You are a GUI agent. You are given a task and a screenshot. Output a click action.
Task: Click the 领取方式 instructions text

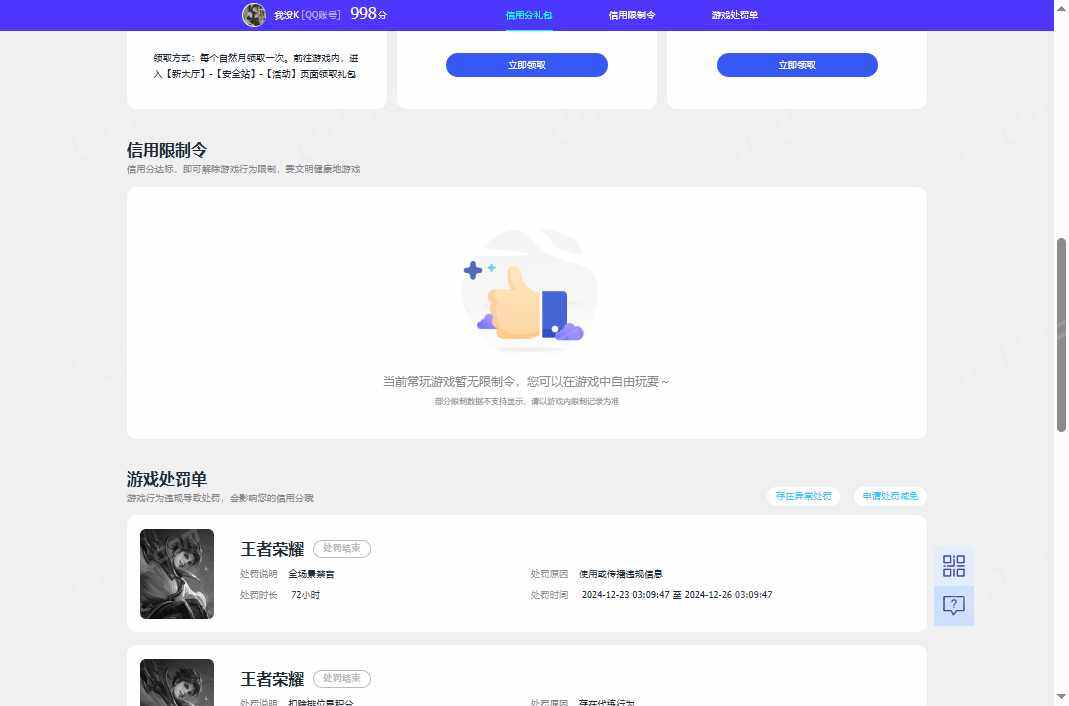256,66
